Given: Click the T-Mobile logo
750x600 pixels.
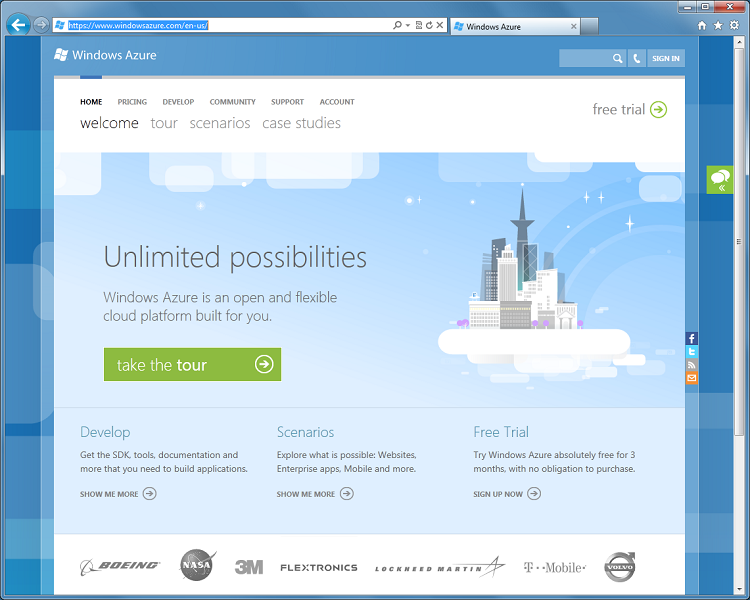Looking at the screenshot, I should click(x=555, y=567).
